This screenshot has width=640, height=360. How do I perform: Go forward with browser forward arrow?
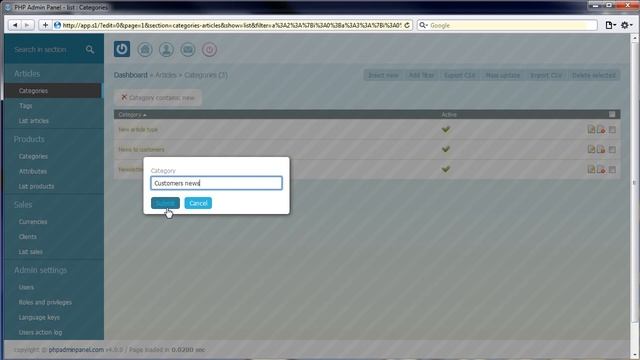pos(27,25)
